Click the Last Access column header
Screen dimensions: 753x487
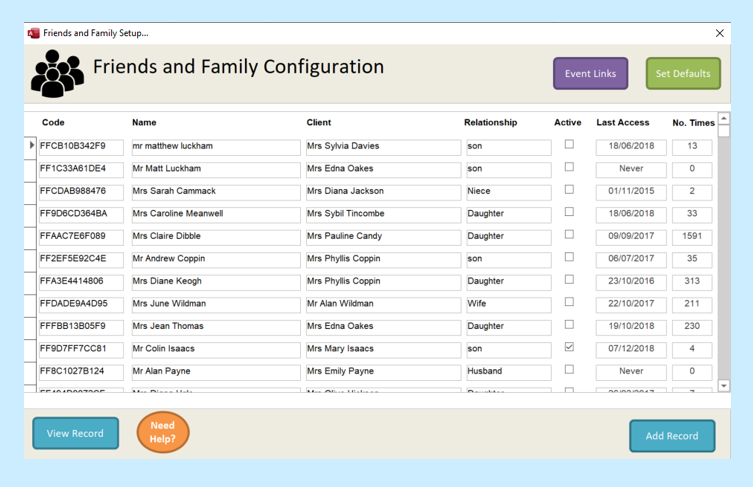(x=623, y=122)
